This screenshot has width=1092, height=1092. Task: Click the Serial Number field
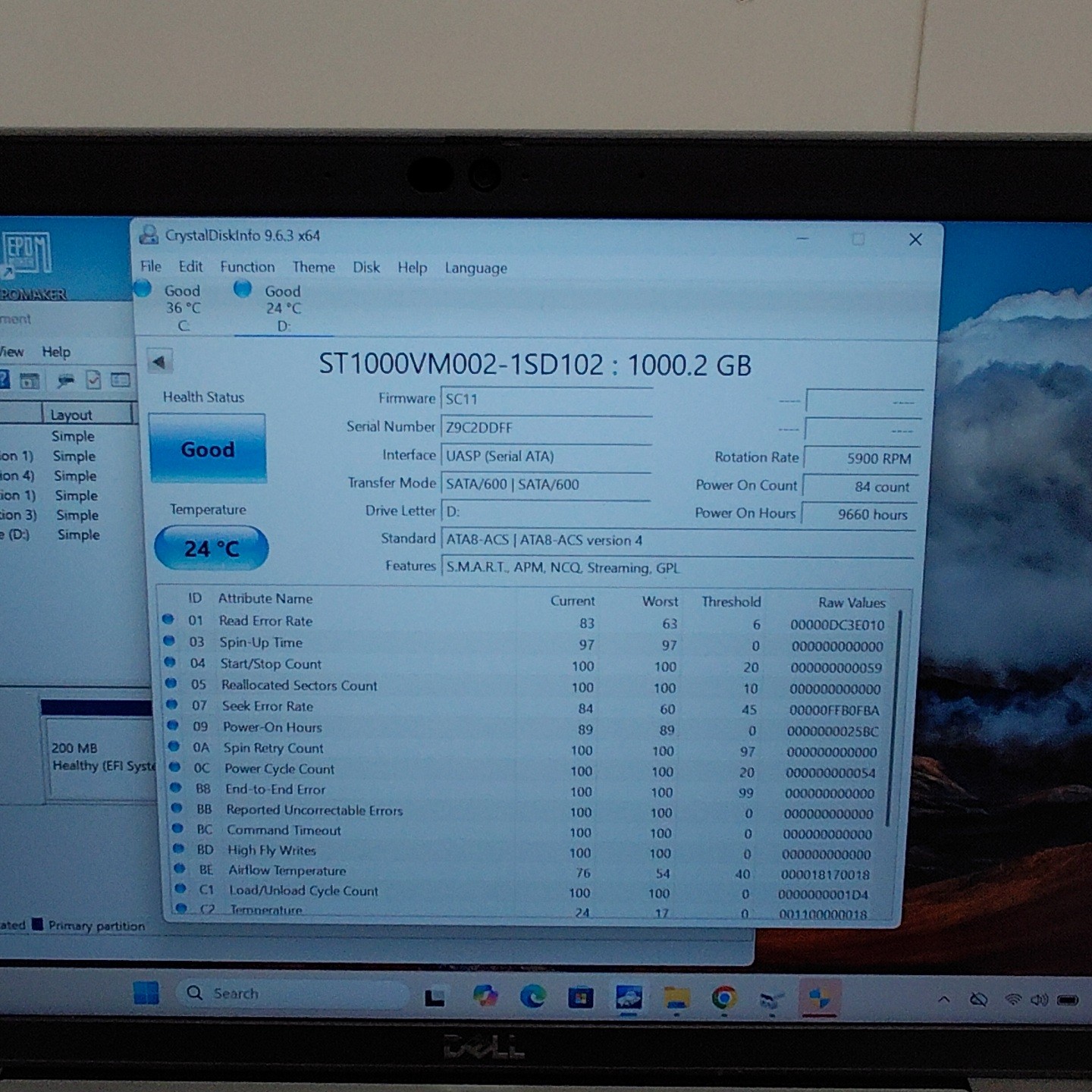pyautogui.click(x=546, y=428)
